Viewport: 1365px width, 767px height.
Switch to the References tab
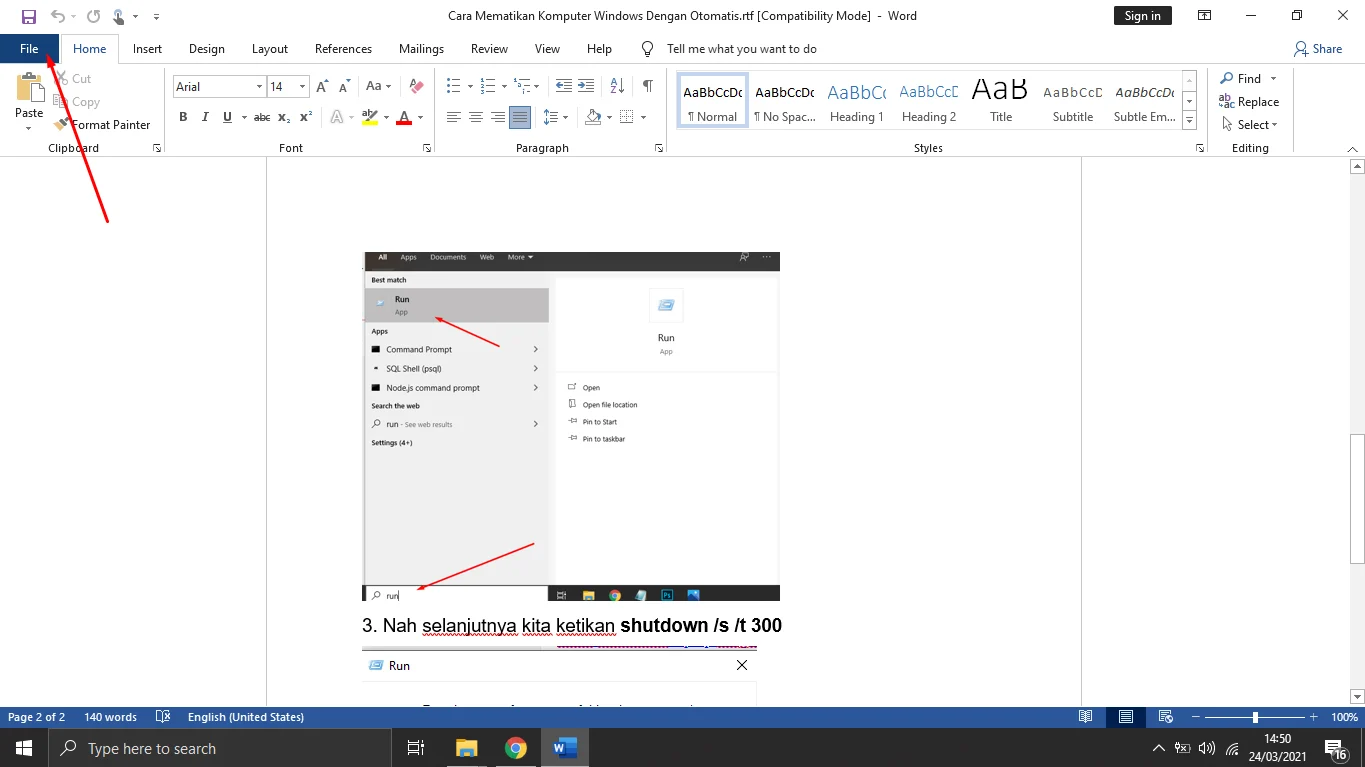[343, 49]
